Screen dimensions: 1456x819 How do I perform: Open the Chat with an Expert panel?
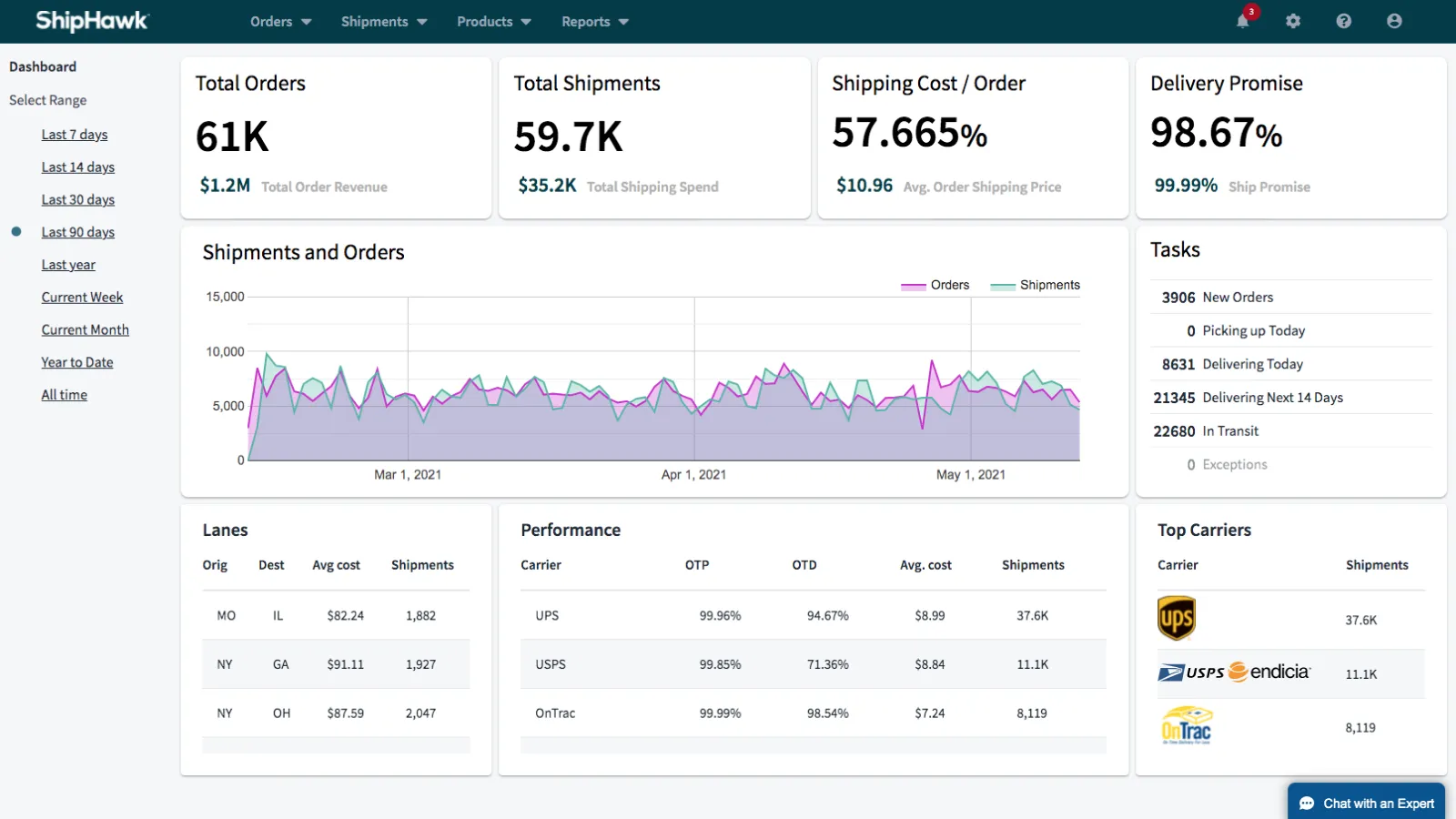click(1366, 803)
